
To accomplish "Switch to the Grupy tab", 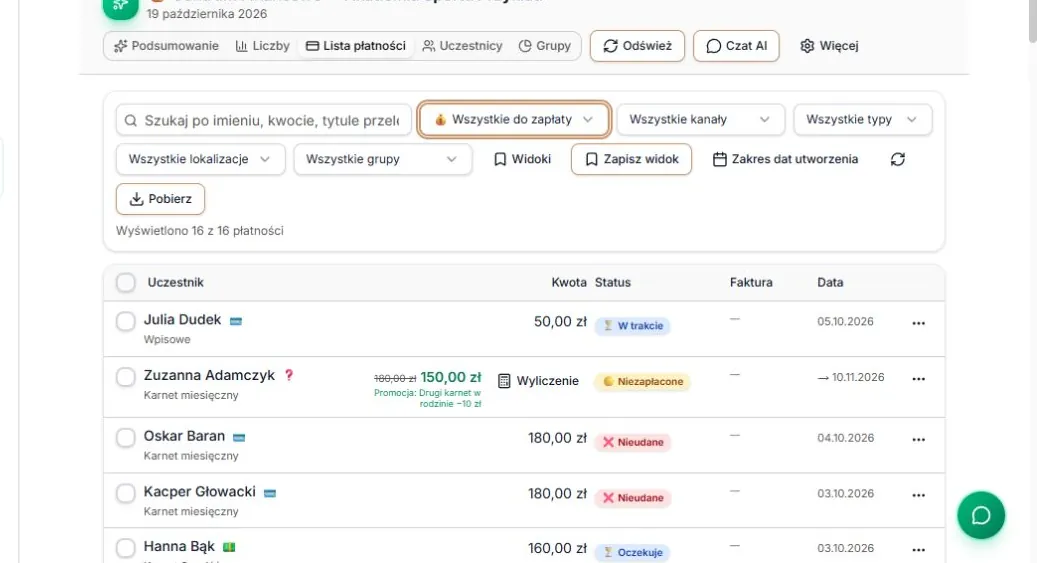I will [x=545, y=46].
